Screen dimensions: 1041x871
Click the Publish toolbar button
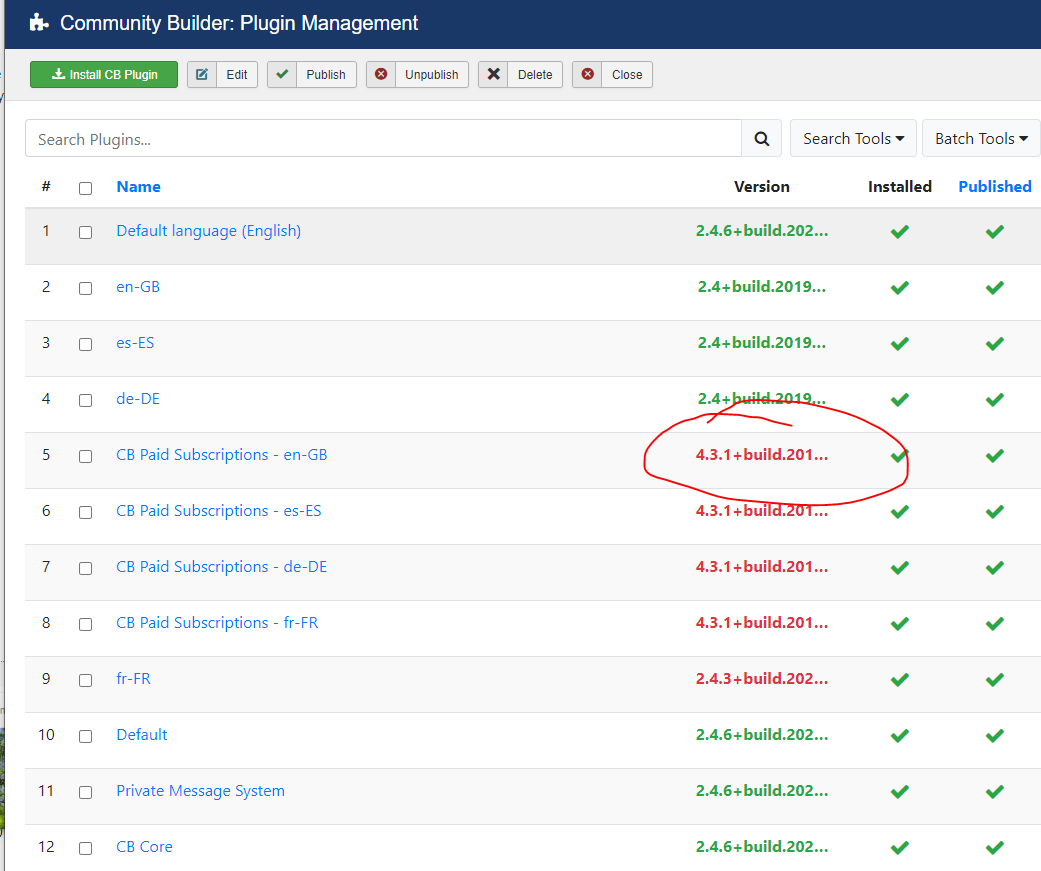coord(312,74)
